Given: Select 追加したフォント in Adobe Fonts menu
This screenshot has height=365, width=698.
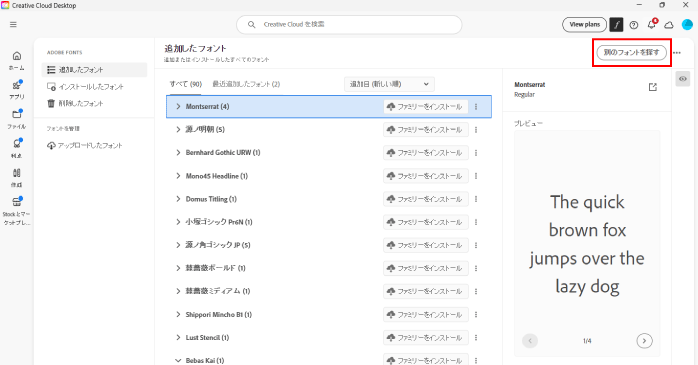Looking at the screenshot, I should pos(94,70).
